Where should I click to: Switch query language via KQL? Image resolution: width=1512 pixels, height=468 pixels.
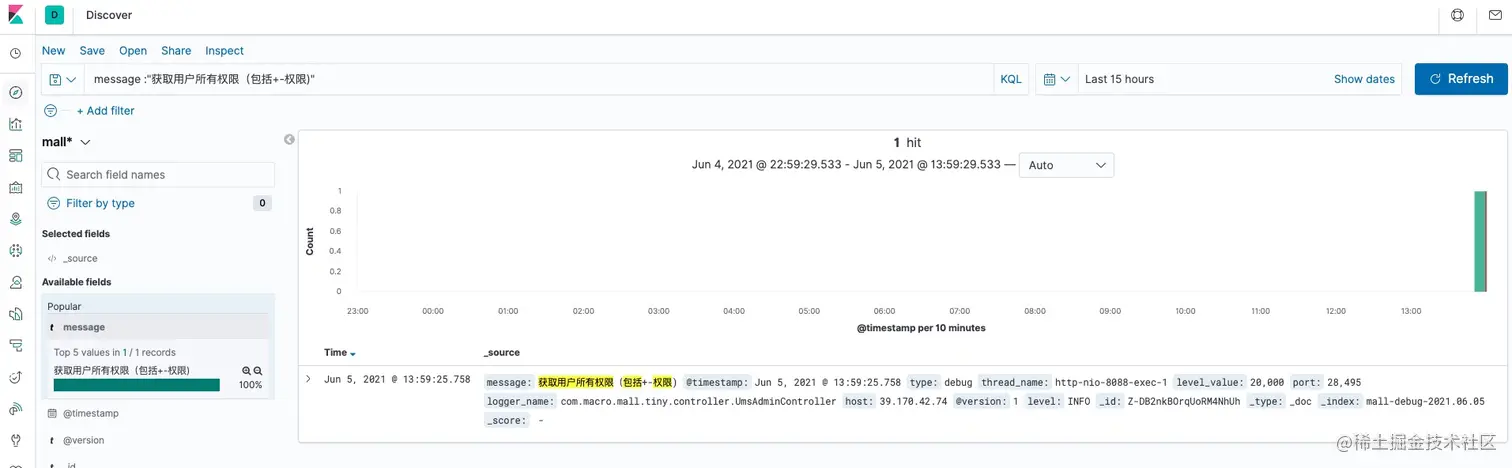1011,79
